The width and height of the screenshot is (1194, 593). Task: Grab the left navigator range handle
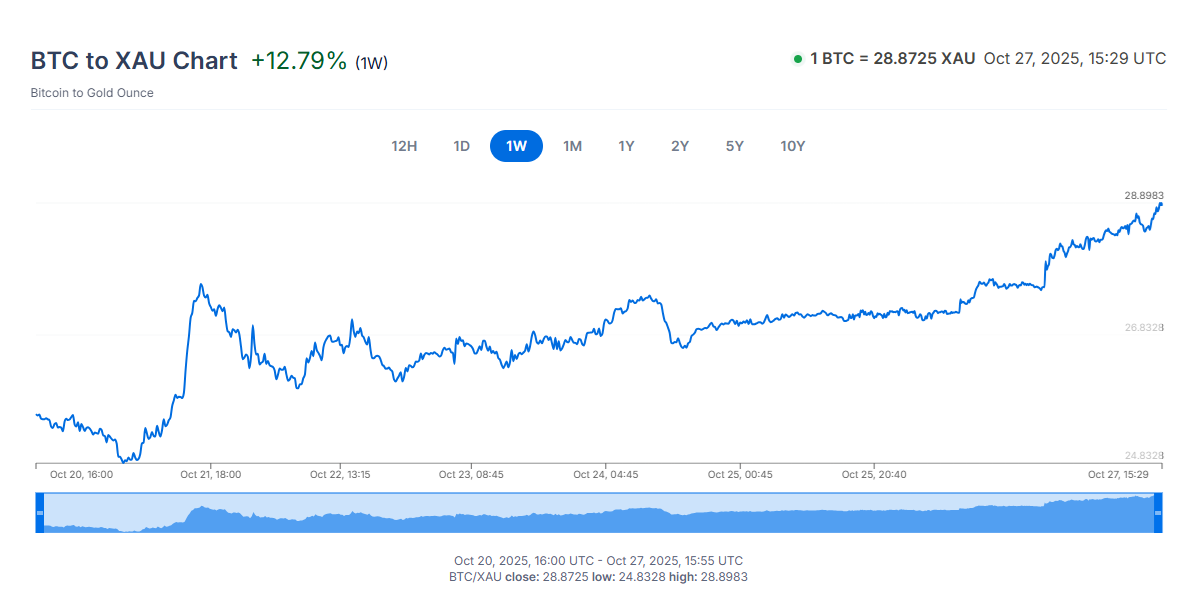pos(40,513)
